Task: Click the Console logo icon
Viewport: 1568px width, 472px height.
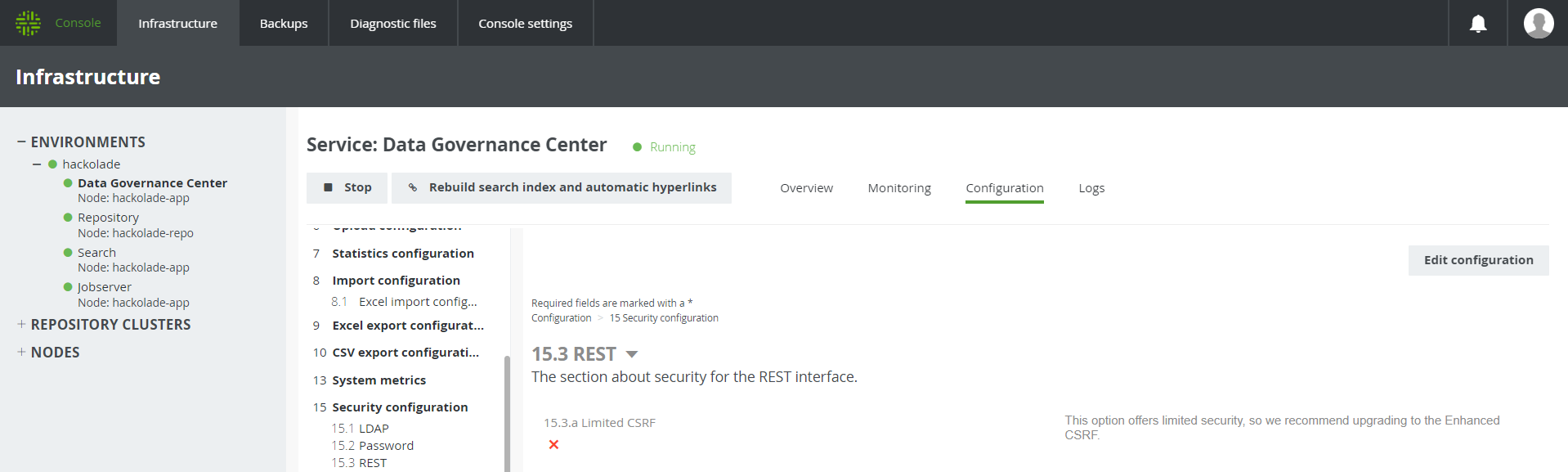Action: tap(28, 23)
